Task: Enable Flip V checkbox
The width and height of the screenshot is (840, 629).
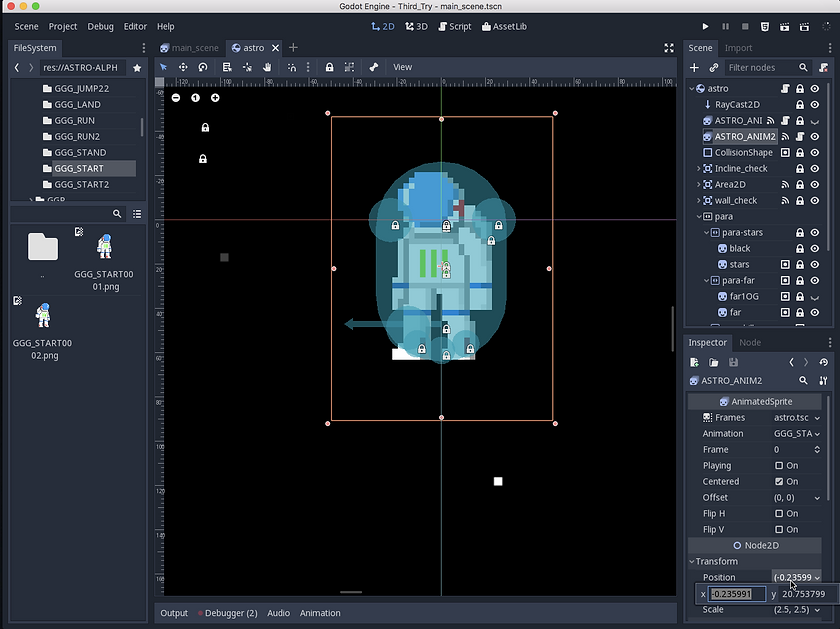Action: 779,529
